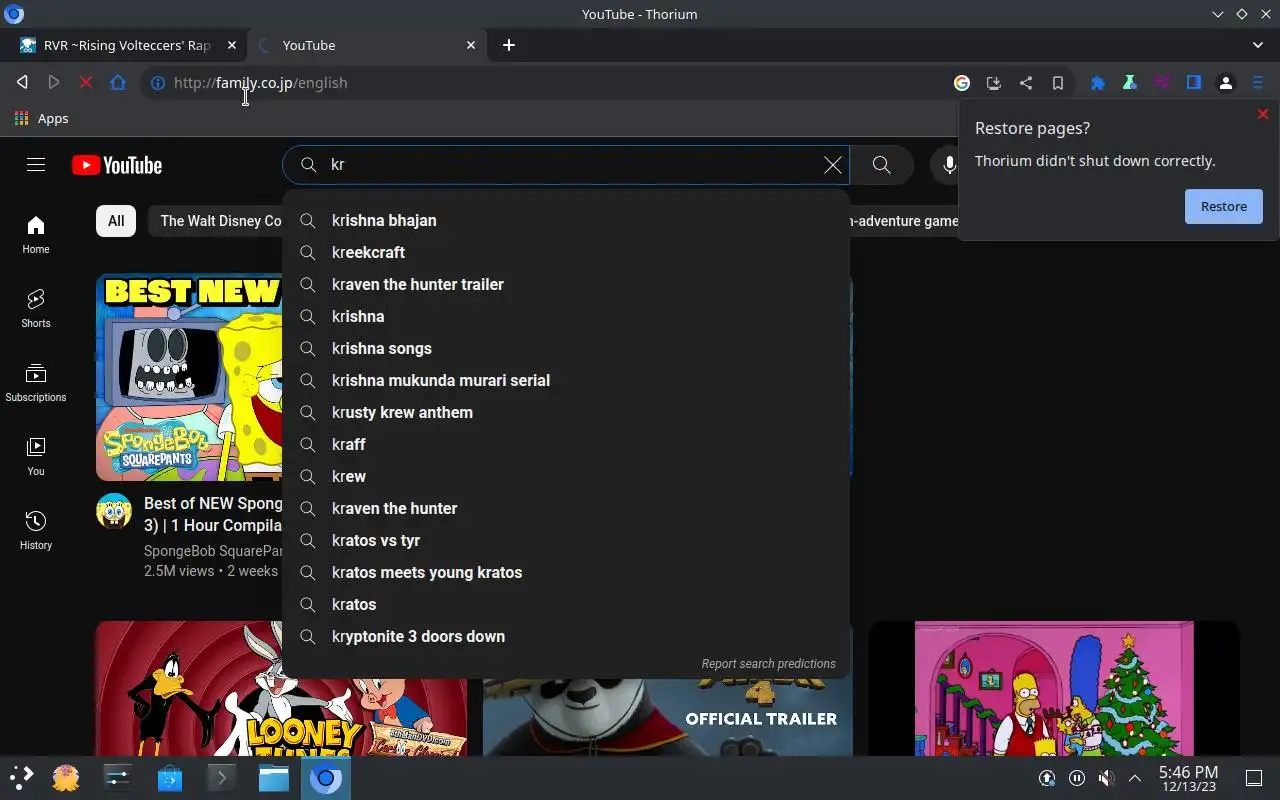The image size is (1280, 800).
Task: Select suggestion krishna songs
Action: (566, 348)
